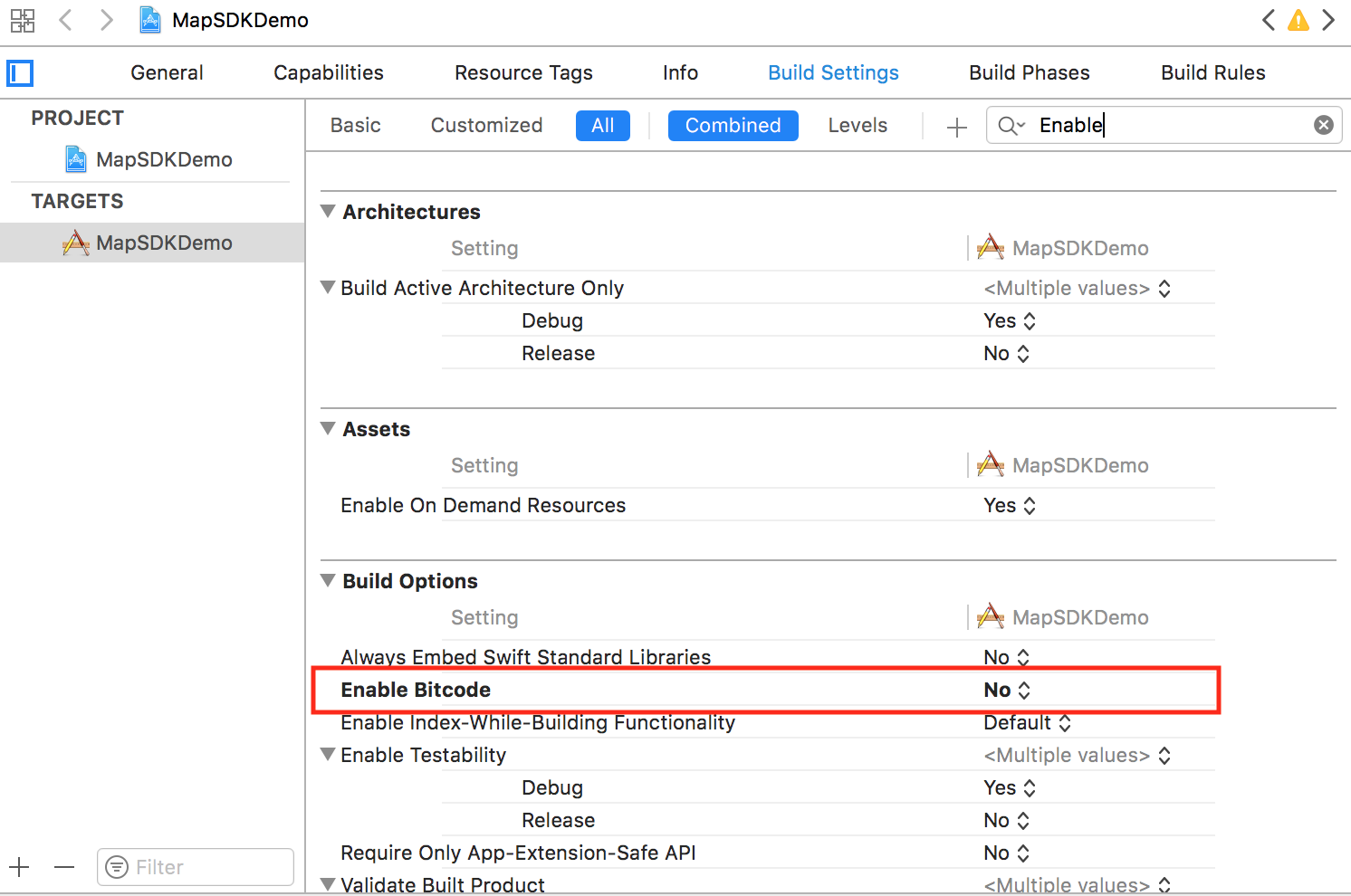This screenshot has width=1351, height=896.
Task: Select MapSDKDemo under PROJECT
Action: pos(164,159)
